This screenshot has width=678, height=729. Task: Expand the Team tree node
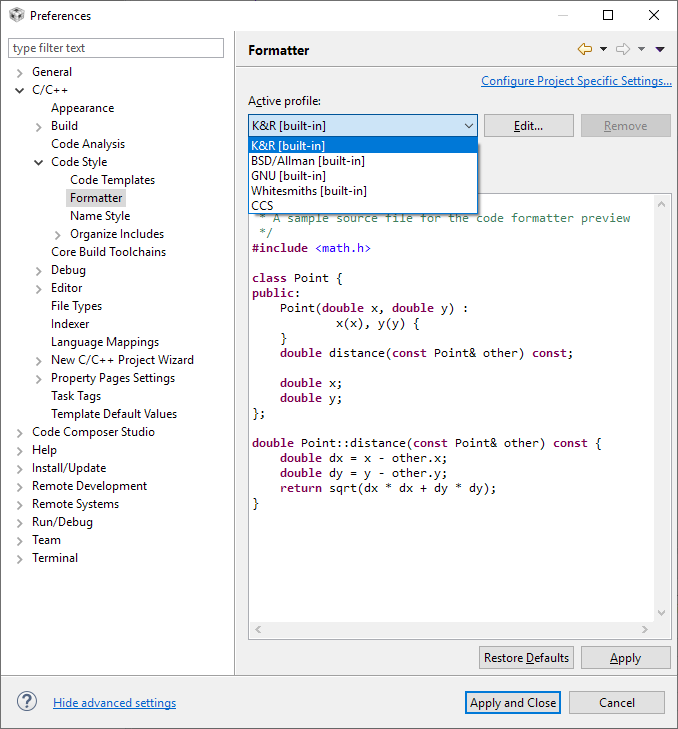[20, 541]
